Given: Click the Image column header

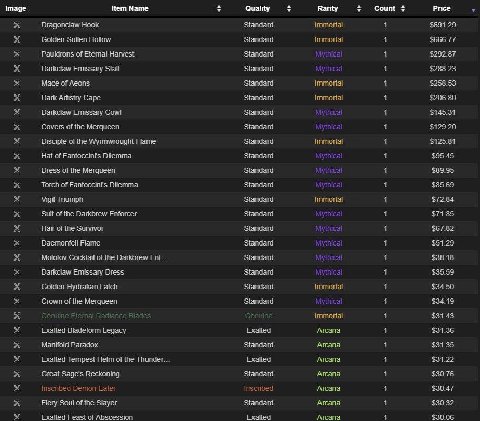Looking at the screenshot, I should pyautogui.click(x=16, y=9).
